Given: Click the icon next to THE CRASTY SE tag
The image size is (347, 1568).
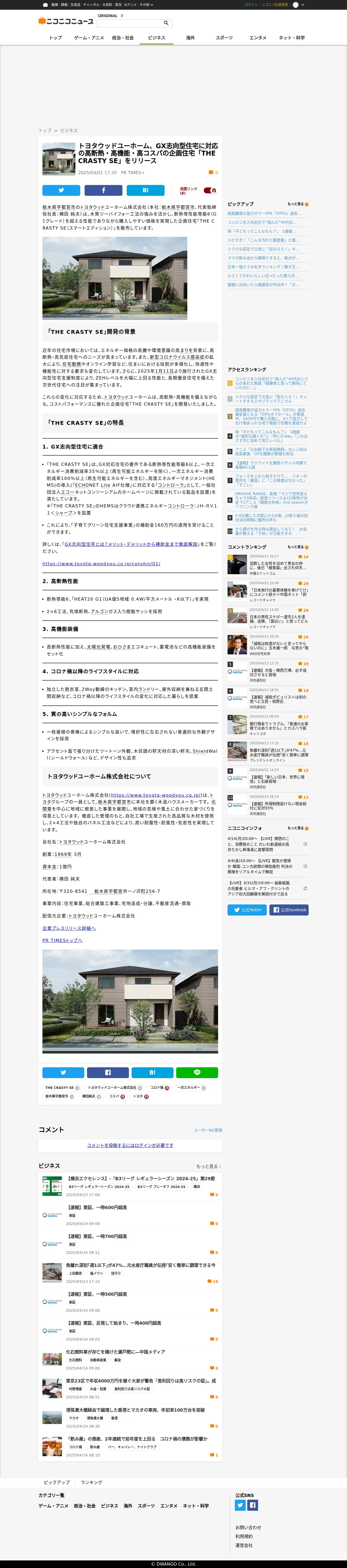Looking at the screenshot, I should click(x=77, y=1088).
